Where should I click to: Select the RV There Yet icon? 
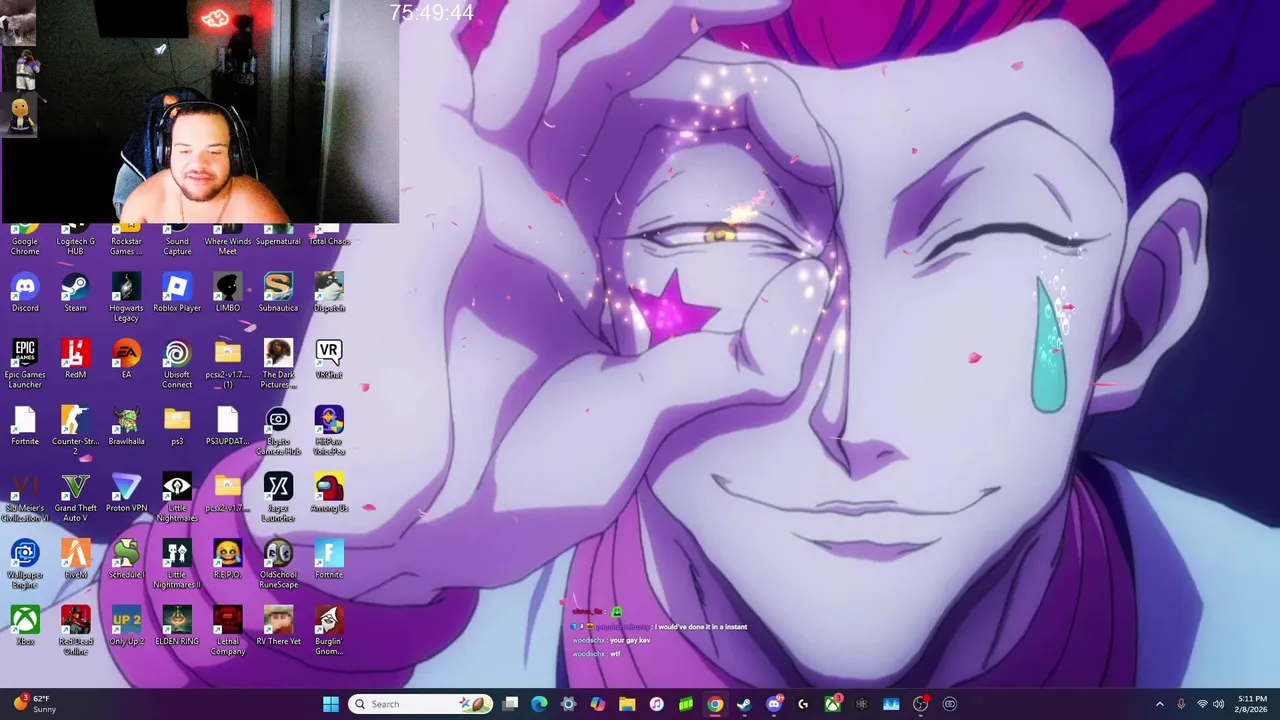tap(278, 626)
